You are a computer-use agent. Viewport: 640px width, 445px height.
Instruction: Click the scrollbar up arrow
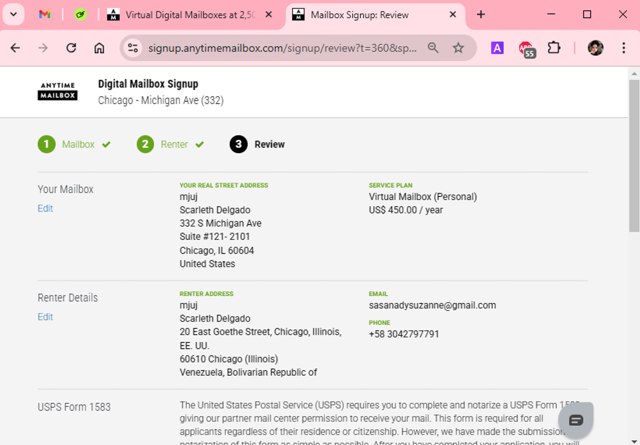pyautogui.click(x=634, y=74)
